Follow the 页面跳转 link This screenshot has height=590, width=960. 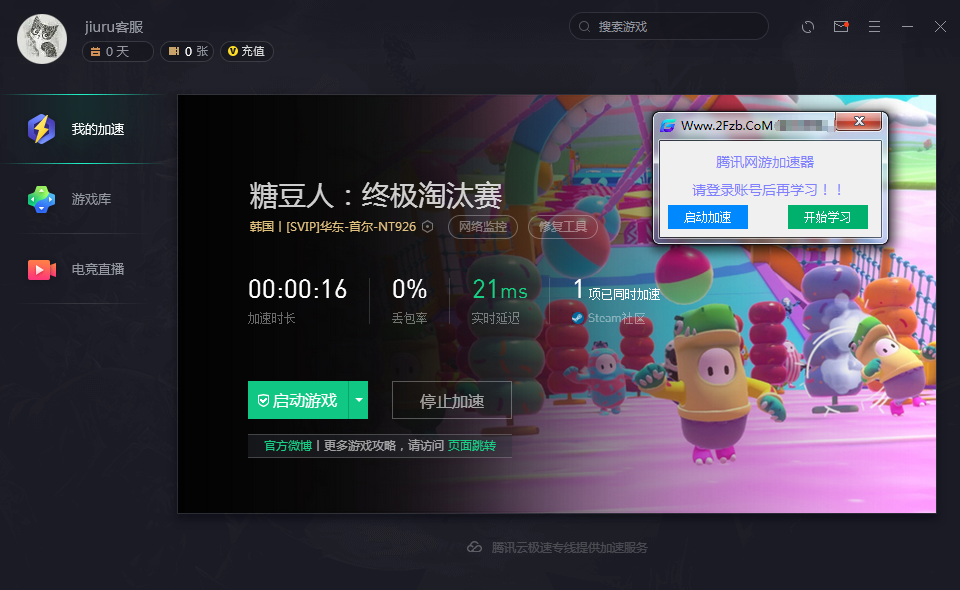(x=471, y=446)
